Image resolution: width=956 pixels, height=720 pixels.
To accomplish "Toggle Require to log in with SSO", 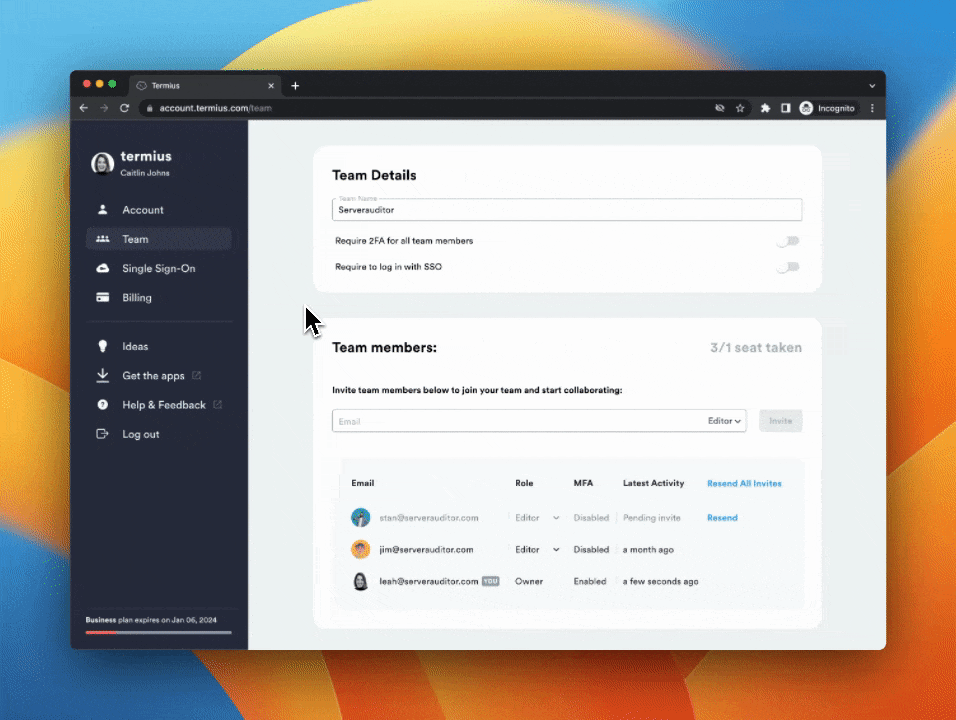I will point(788,267).
